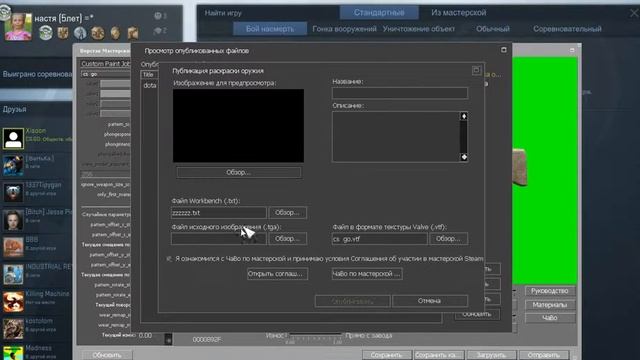Click the black preview image thumbnail
640x360 pixels.
pyautogui.click(x=238, y=126)
